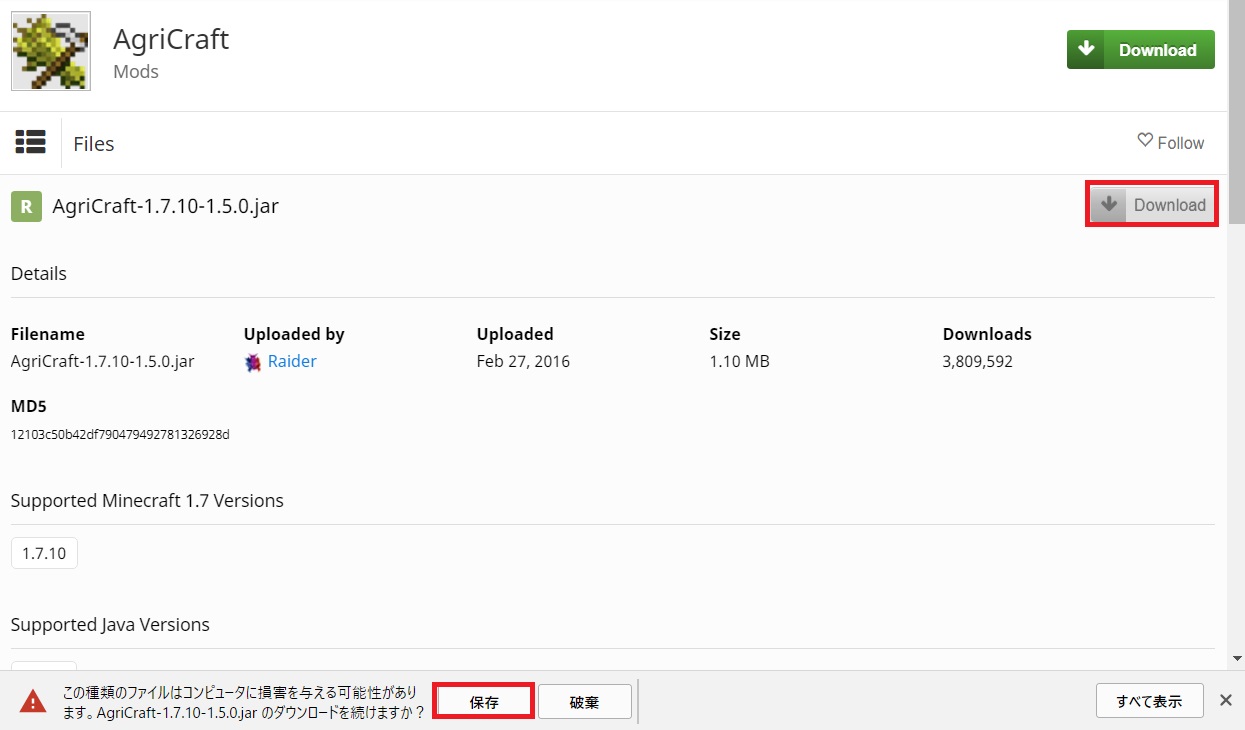Click the scrollbar down arrow
Screen dimensions: 1245x730
tap(1237, 658)
